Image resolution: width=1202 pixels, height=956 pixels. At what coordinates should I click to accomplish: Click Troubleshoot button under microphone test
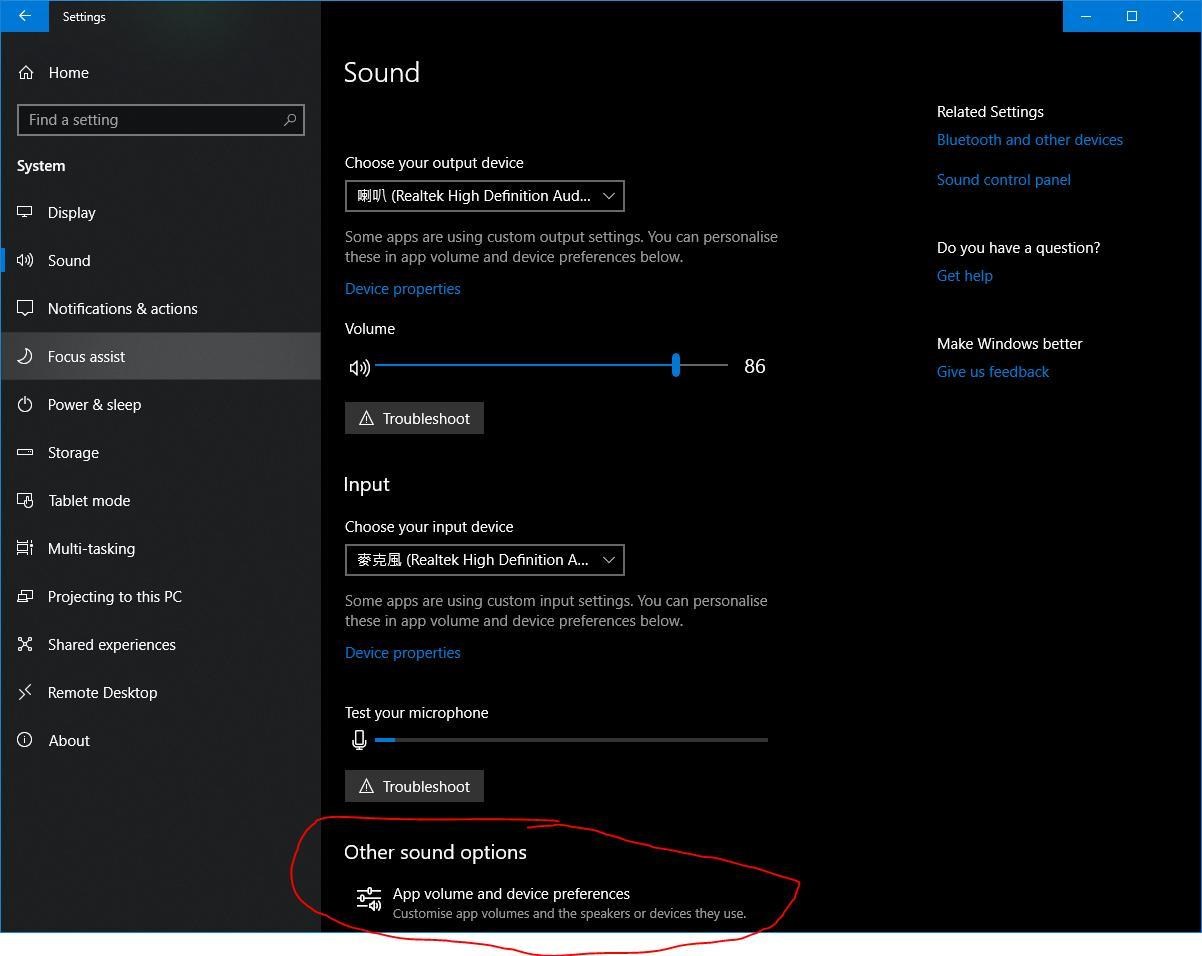tap(414, 787)
